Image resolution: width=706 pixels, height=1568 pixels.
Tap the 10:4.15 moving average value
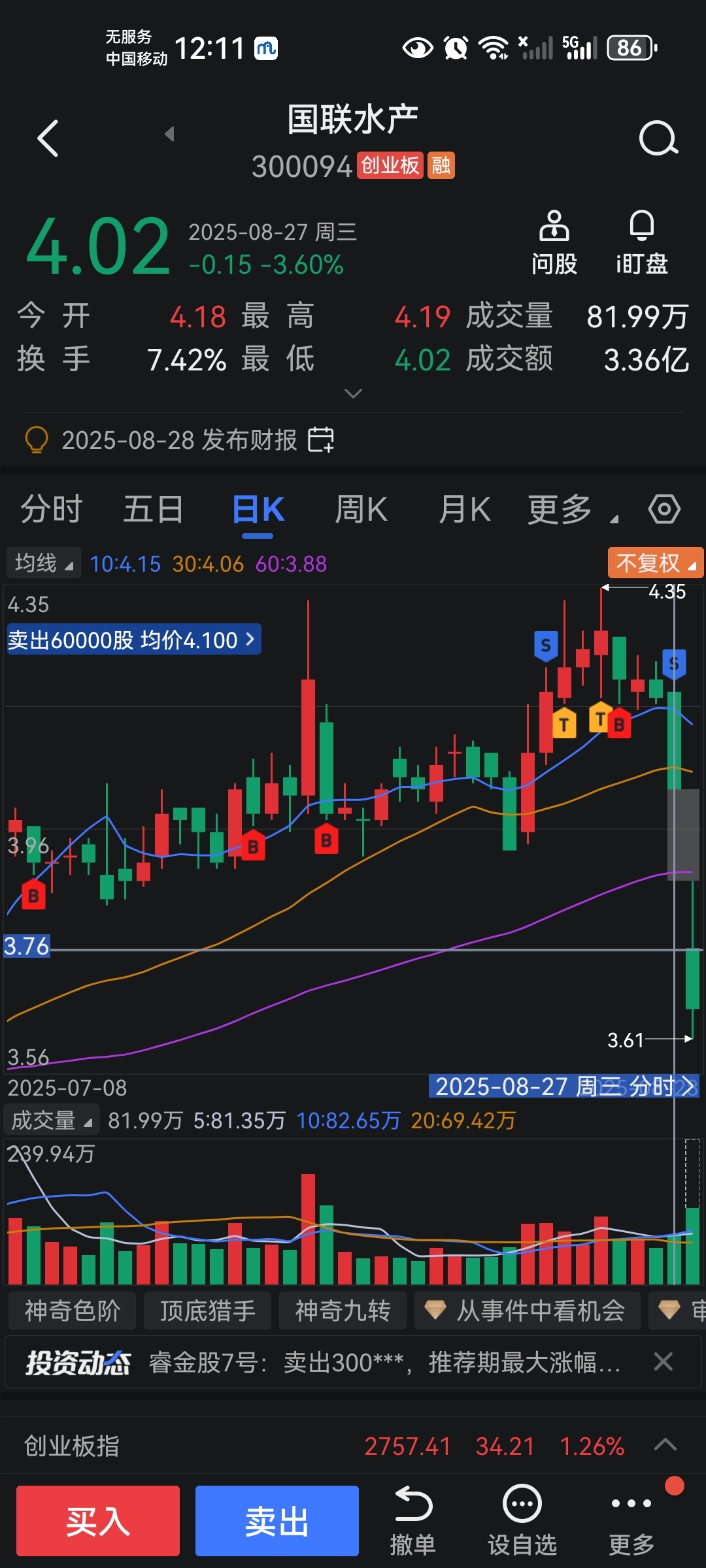[x=125, y=564]
